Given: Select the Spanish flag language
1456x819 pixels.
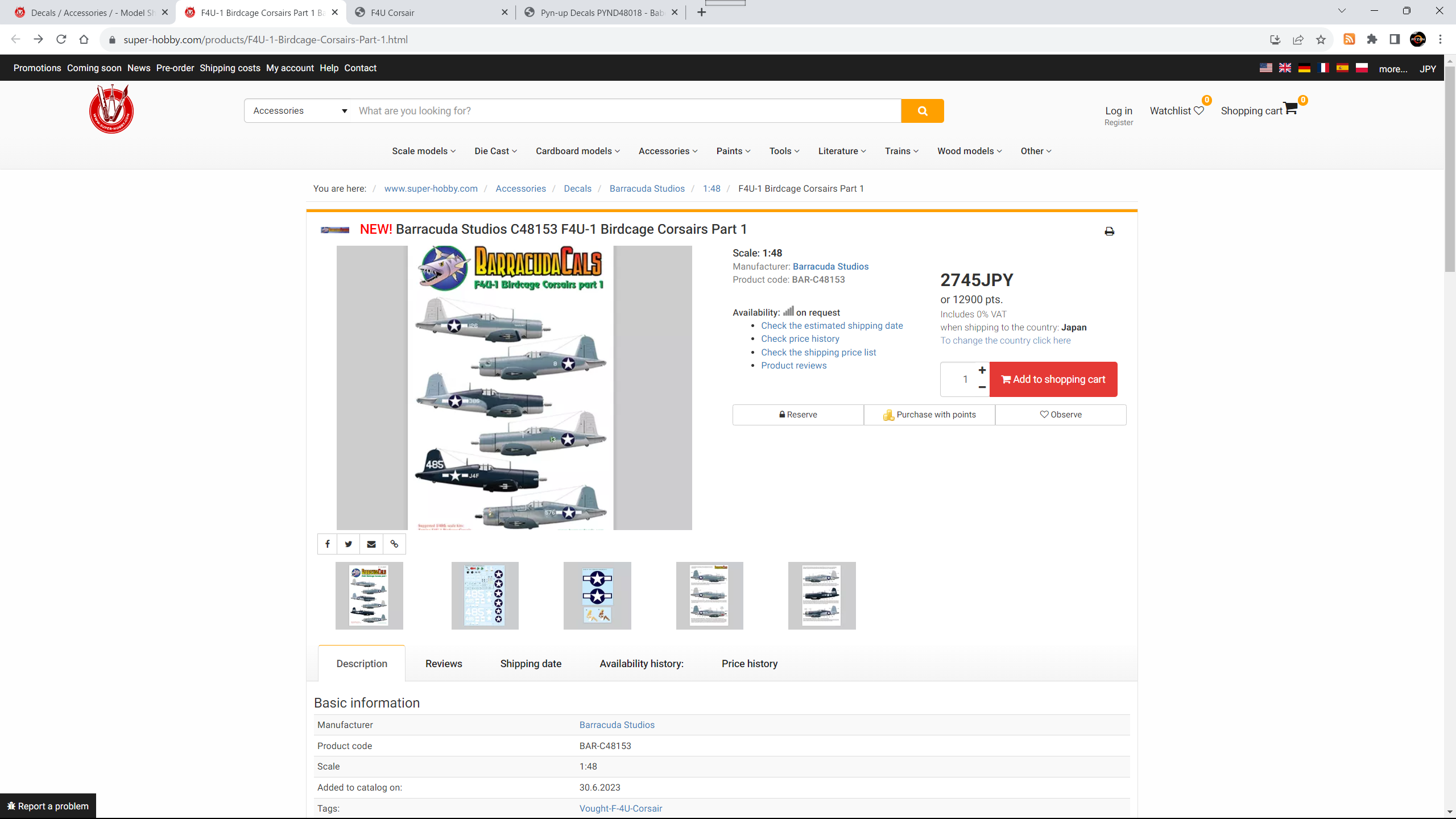Looking at the screenshot, I should pos(1342,68).
